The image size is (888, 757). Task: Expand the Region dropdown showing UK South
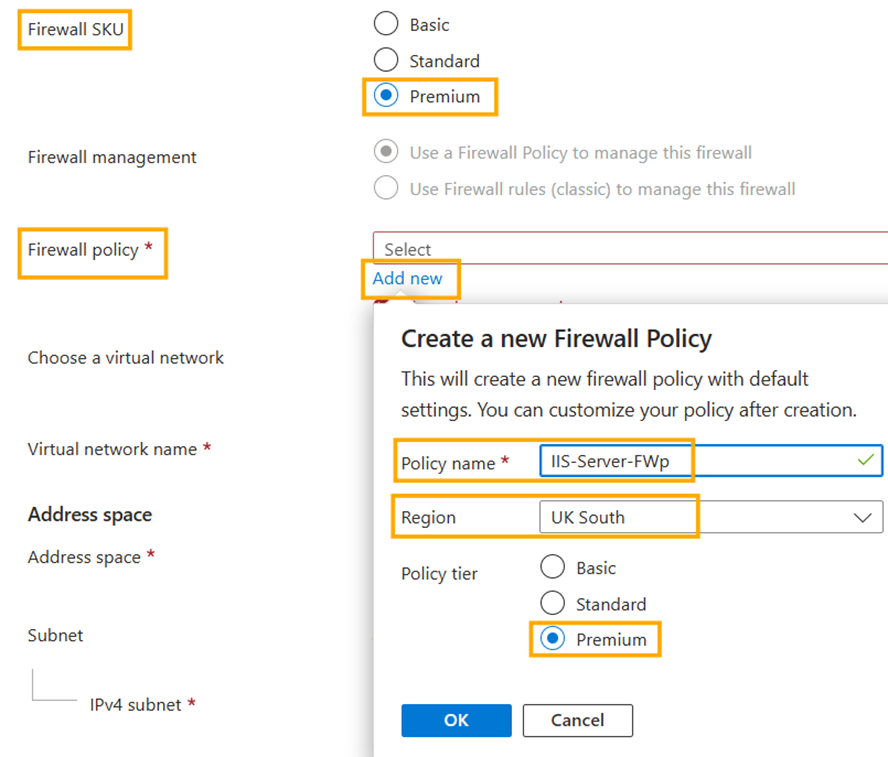click(710, 517)
